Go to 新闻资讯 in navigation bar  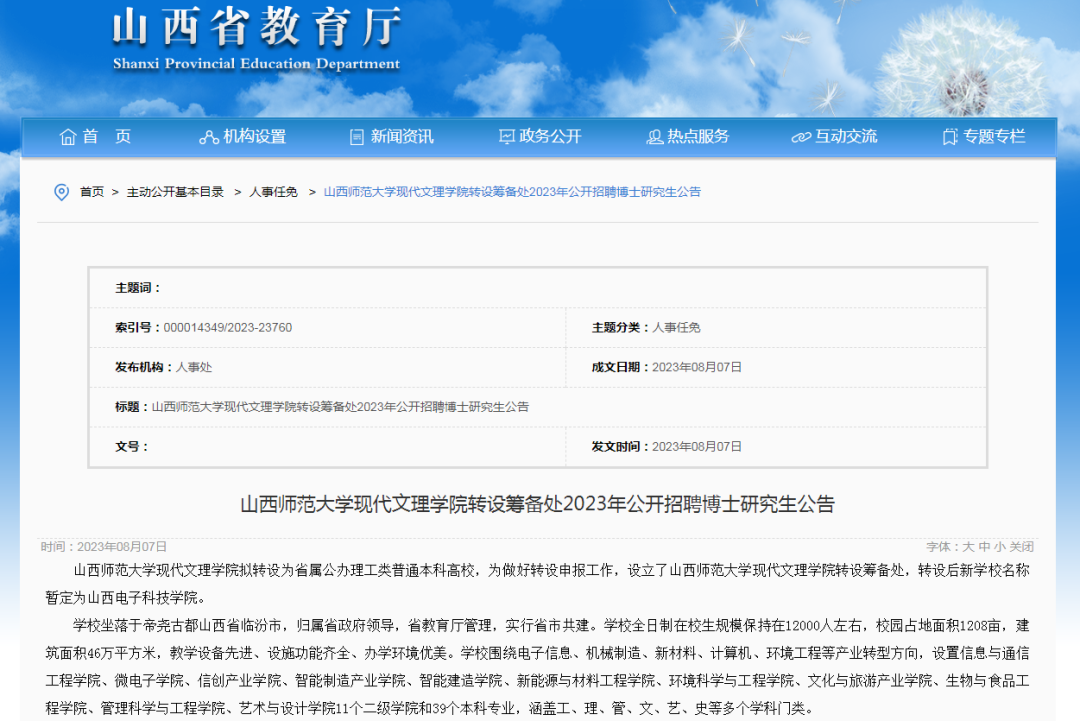402,137
